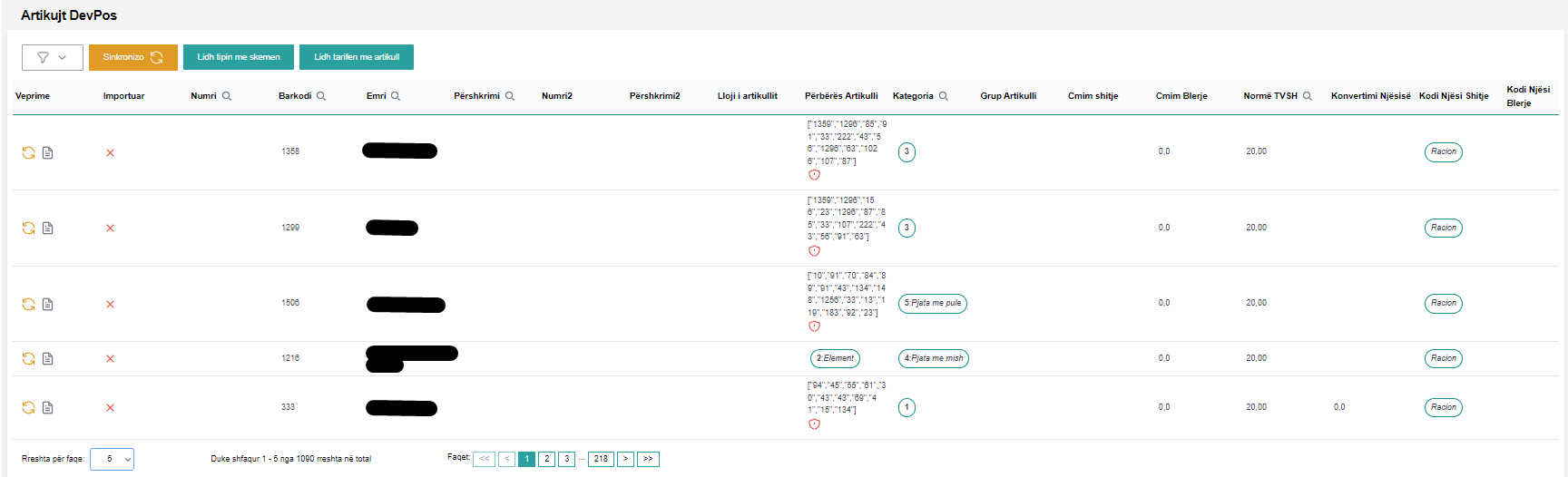The width and height of the screenshot is (1568, 477).
Task: Expand rows per page dropdown
Action: [x=113, y=459]
